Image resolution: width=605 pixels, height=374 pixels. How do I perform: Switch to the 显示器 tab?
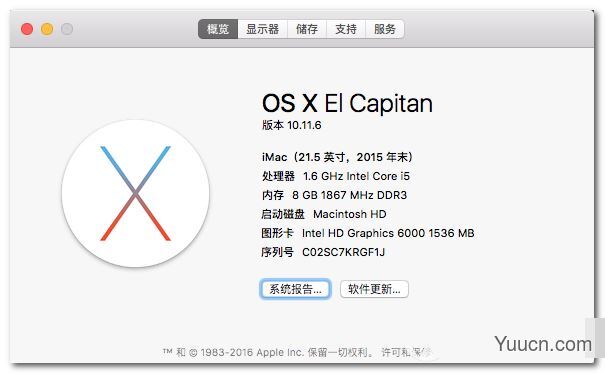[x=262, y=29]
